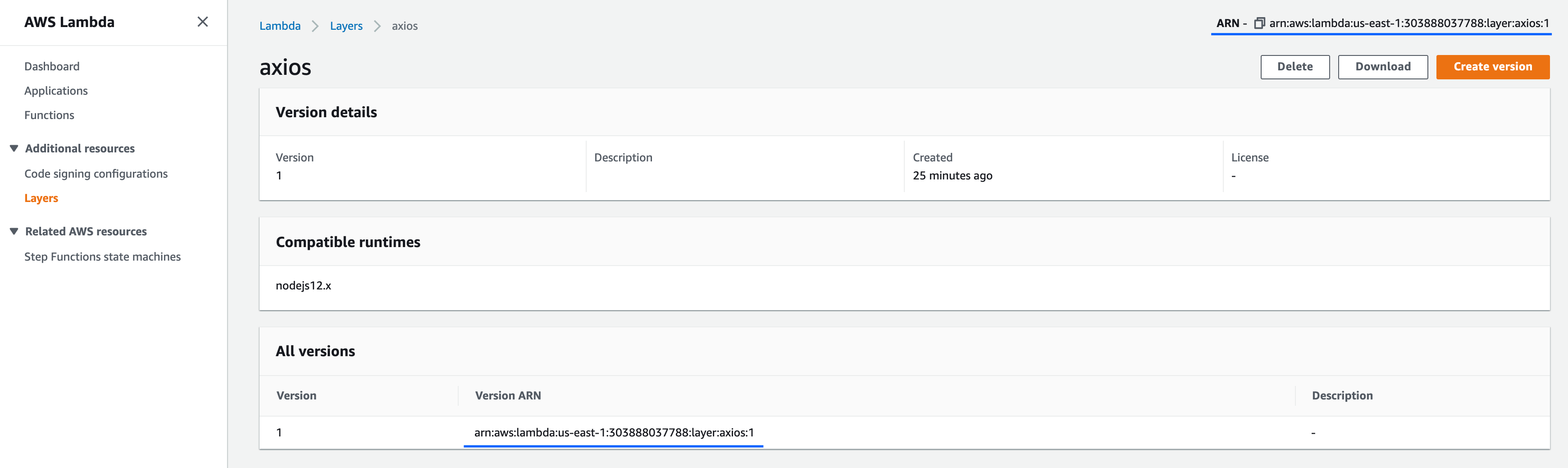Click the chevron between Lambda and Layers breadcrumb
Viewport: 1568px width, 468px height.
pos(315,26)
